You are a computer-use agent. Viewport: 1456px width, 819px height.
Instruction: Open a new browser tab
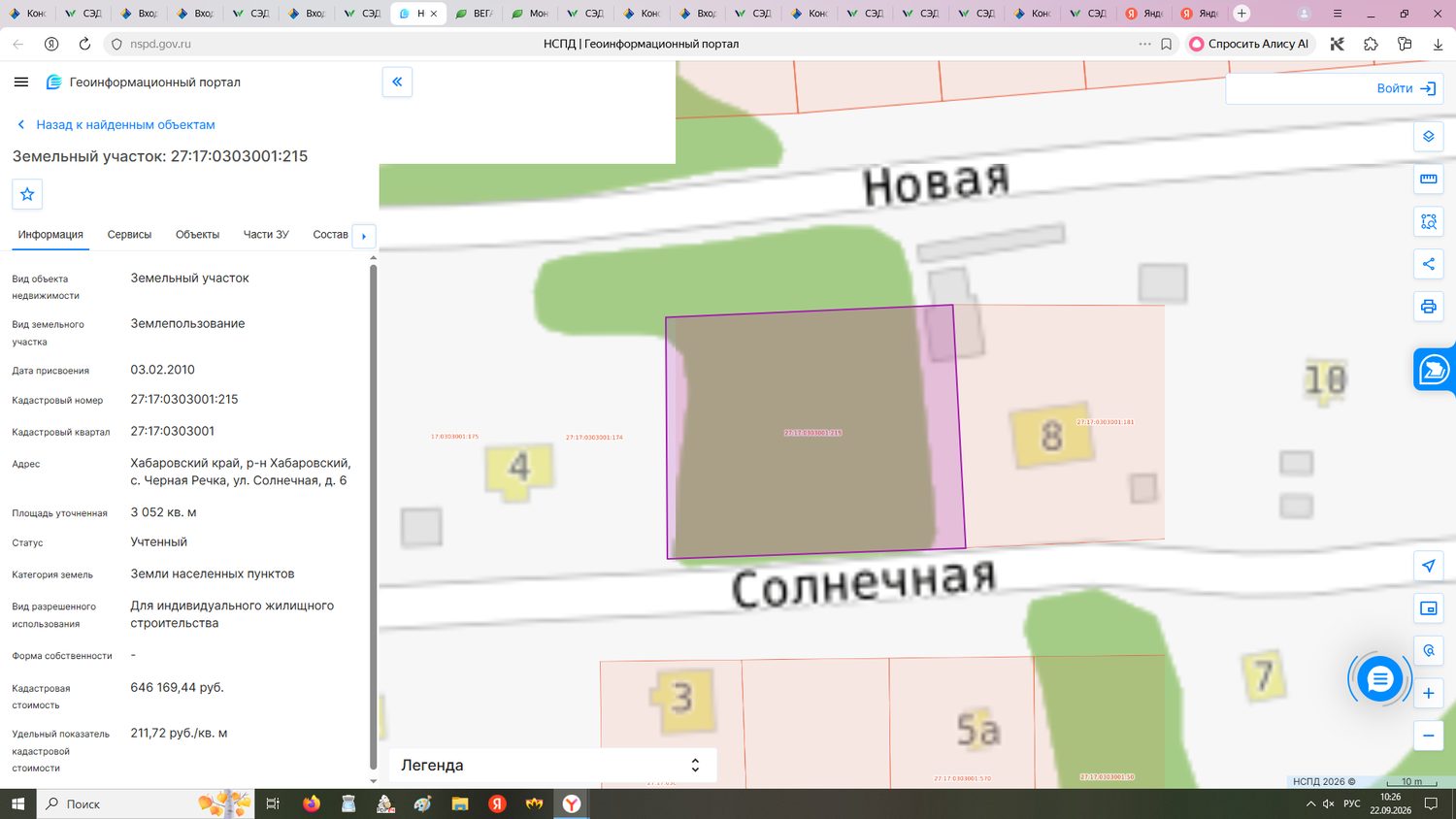click(x=1241, y=14)
